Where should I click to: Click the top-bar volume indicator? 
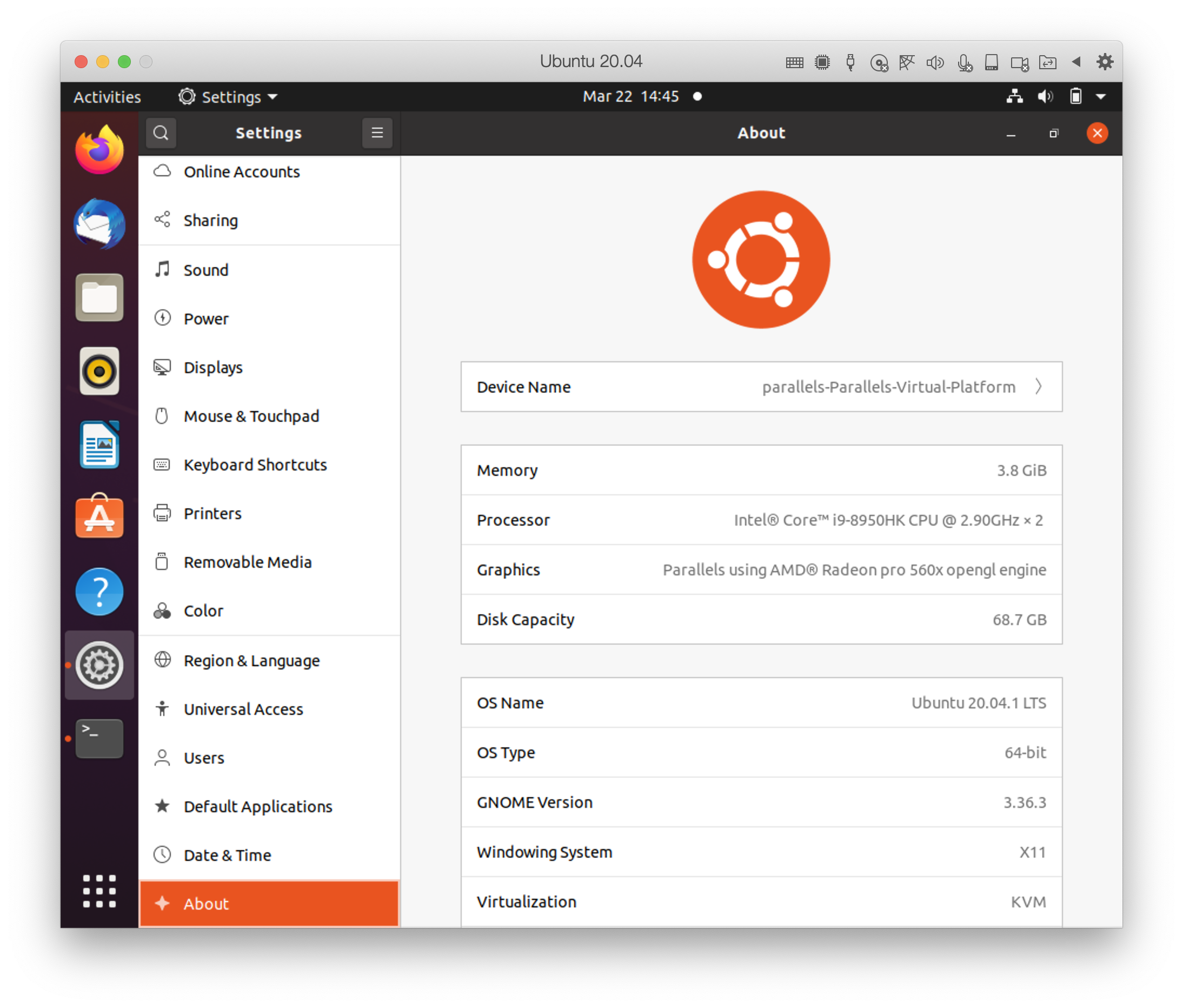tap(1045, 96)
